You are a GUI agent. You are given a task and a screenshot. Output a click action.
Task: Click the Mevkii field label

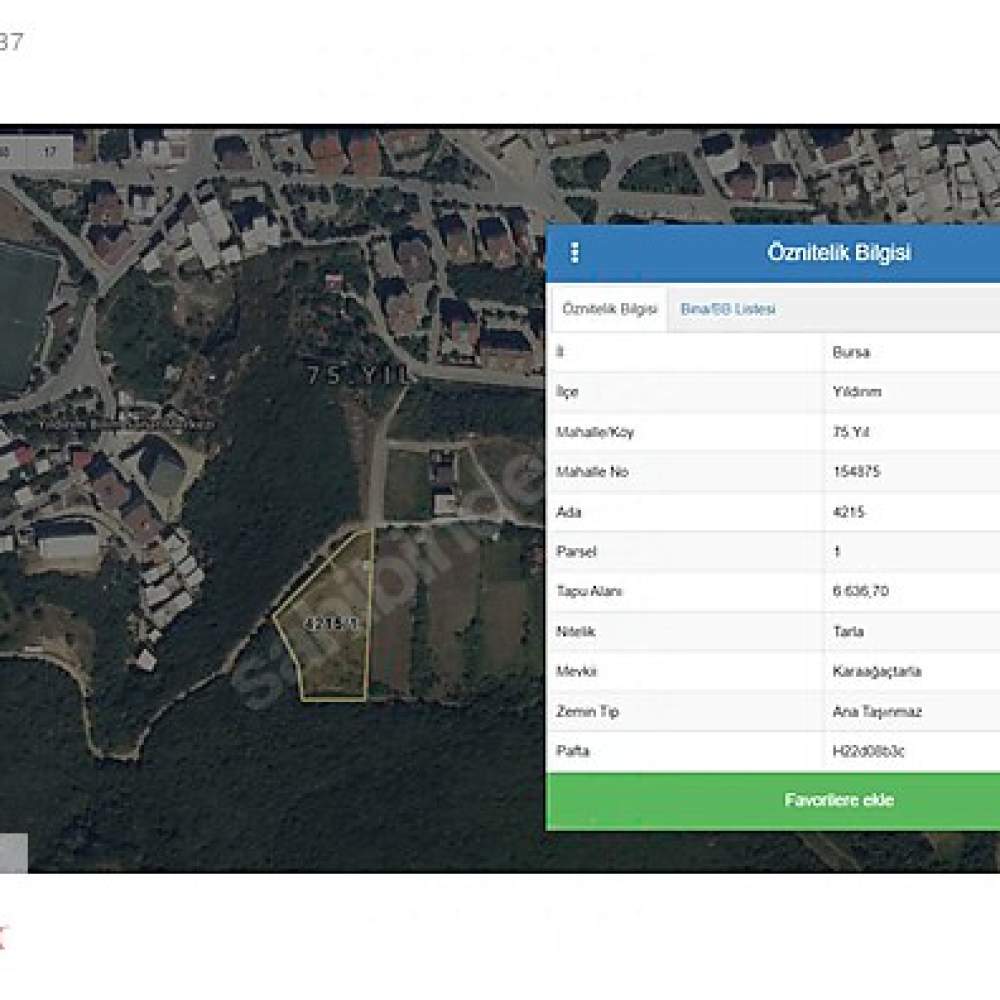click(576, 671)
